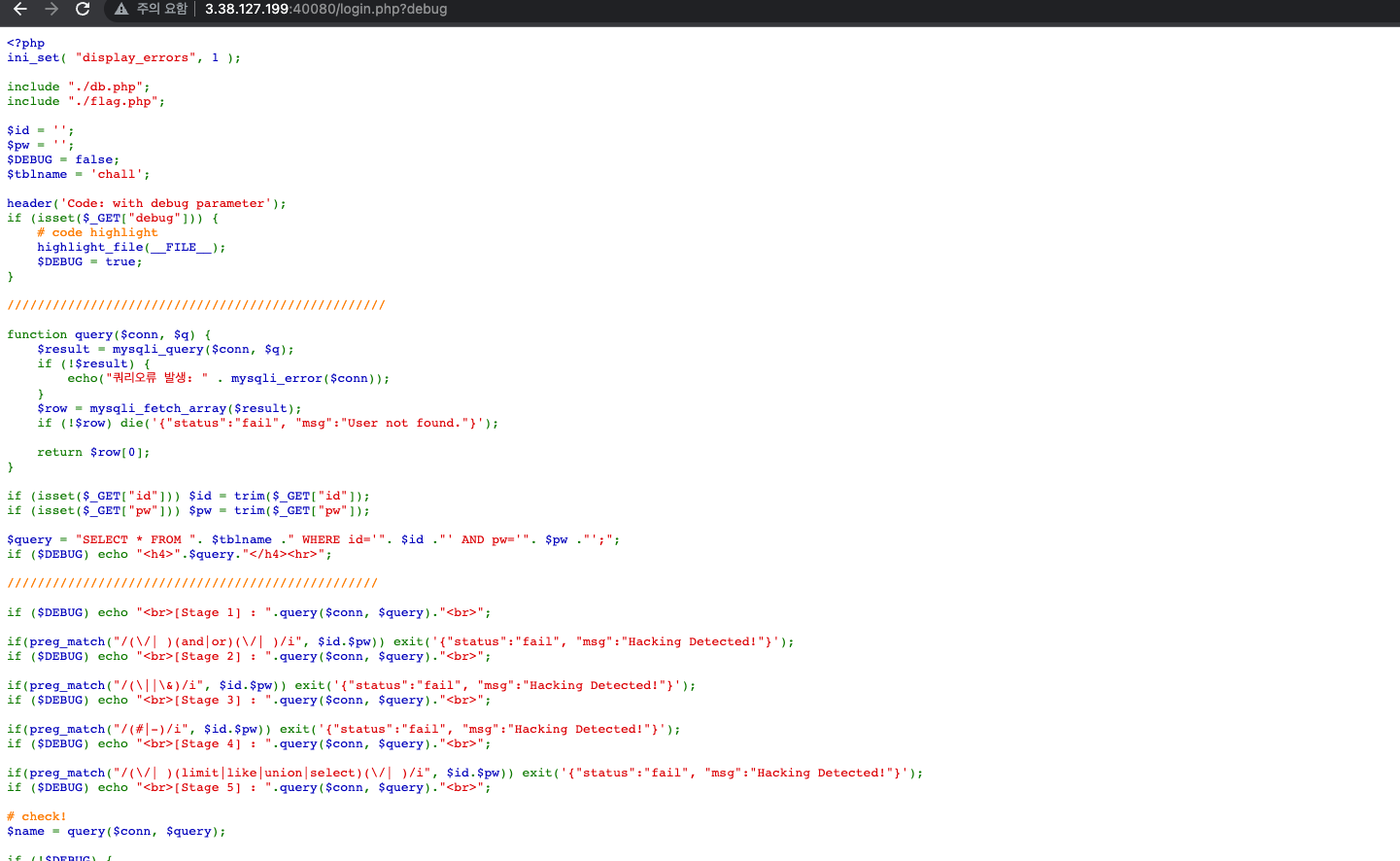Screen dimensions: 1400x861
Task: Click the $DEBUG = false line
Action: point(63,159)
